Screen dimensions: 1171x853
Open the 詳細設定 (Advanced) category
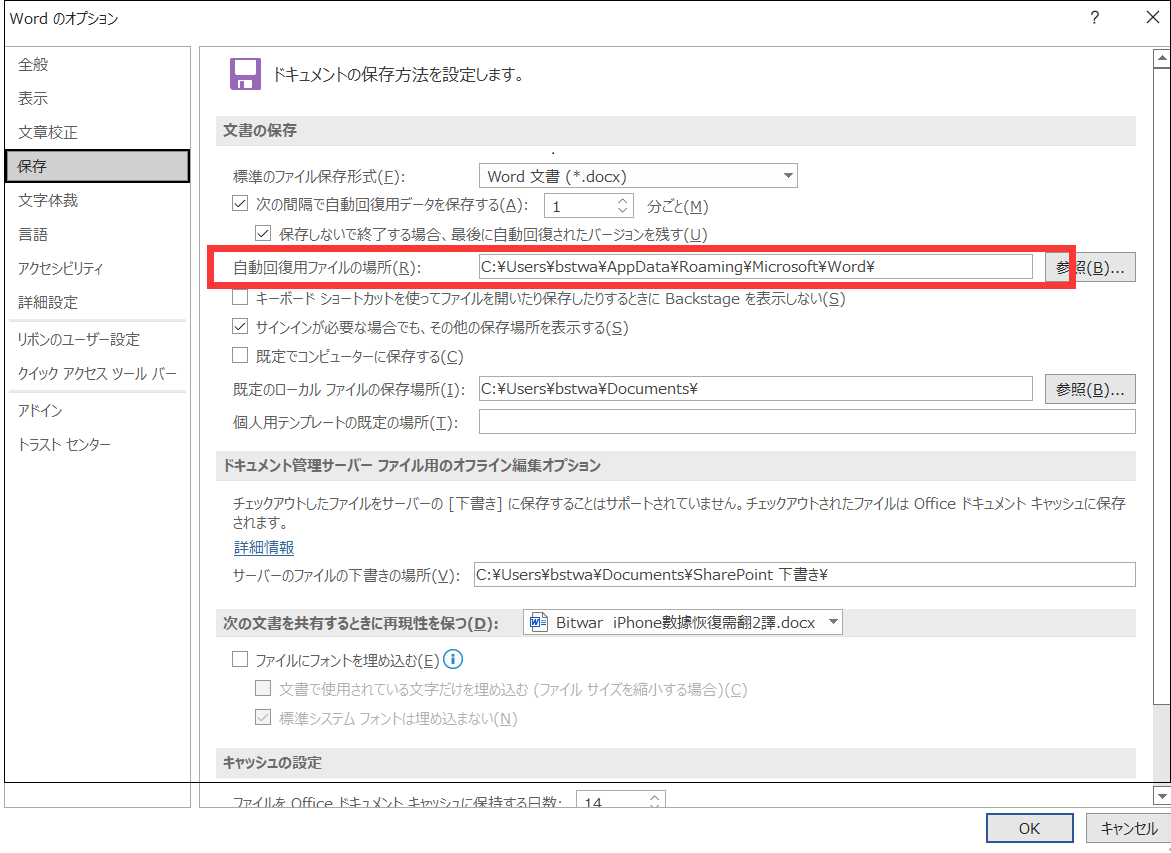pyautogui.click(x=48, y=302)
